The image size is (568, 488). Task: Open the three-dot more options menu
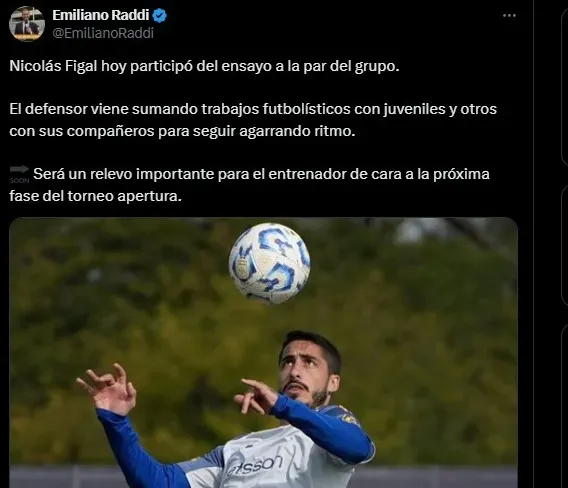coord(509,16)
